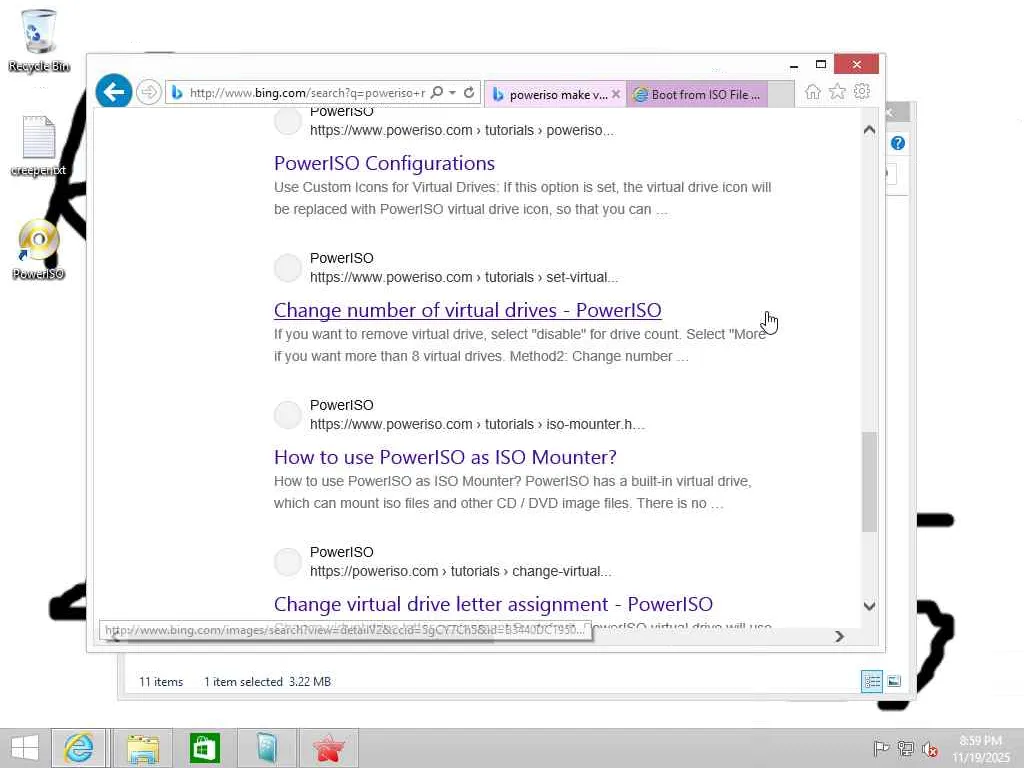The image size is (1024, 768).
Task: Open 'How to use PowerISO as ISO Mounter?'
Action: coord(445,456)
